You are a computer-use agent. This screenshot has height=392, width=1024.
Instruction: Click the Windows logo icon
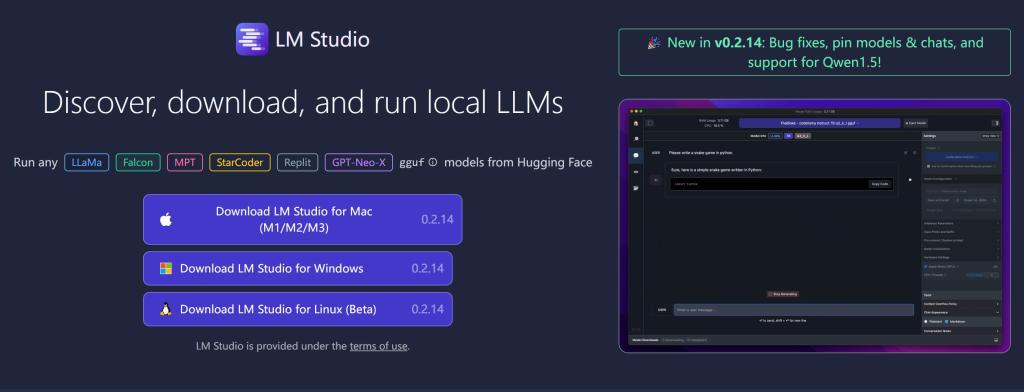point(166,269)
